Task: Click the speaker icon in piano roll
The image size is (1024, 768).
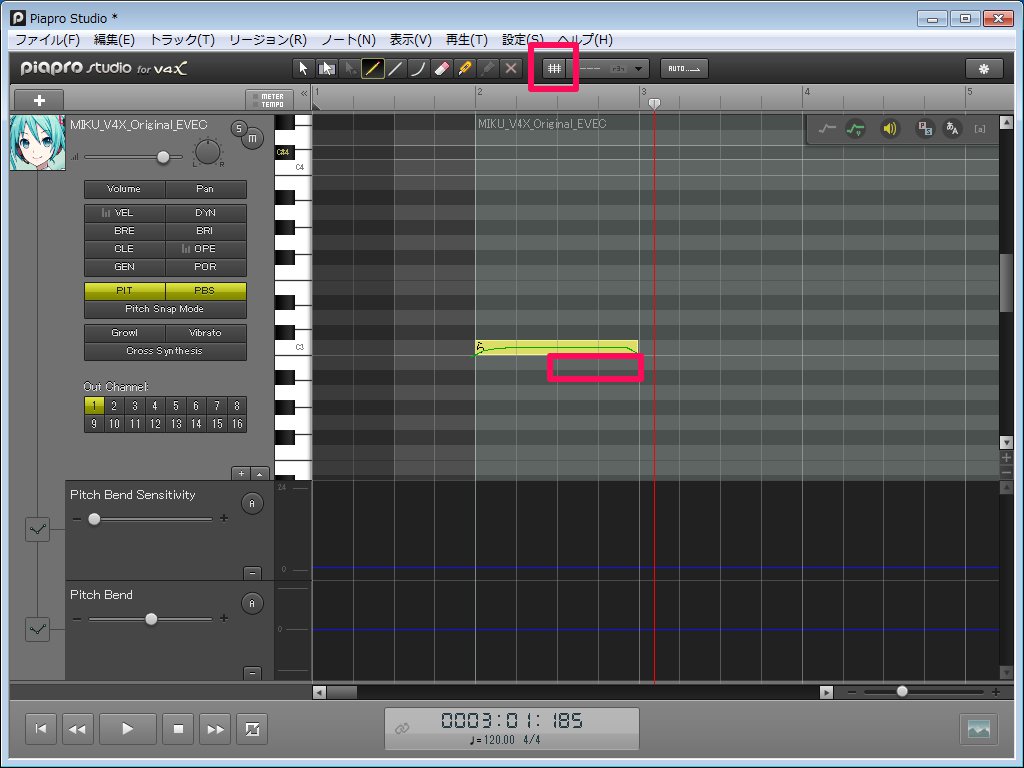Action: tap(889, 128)
